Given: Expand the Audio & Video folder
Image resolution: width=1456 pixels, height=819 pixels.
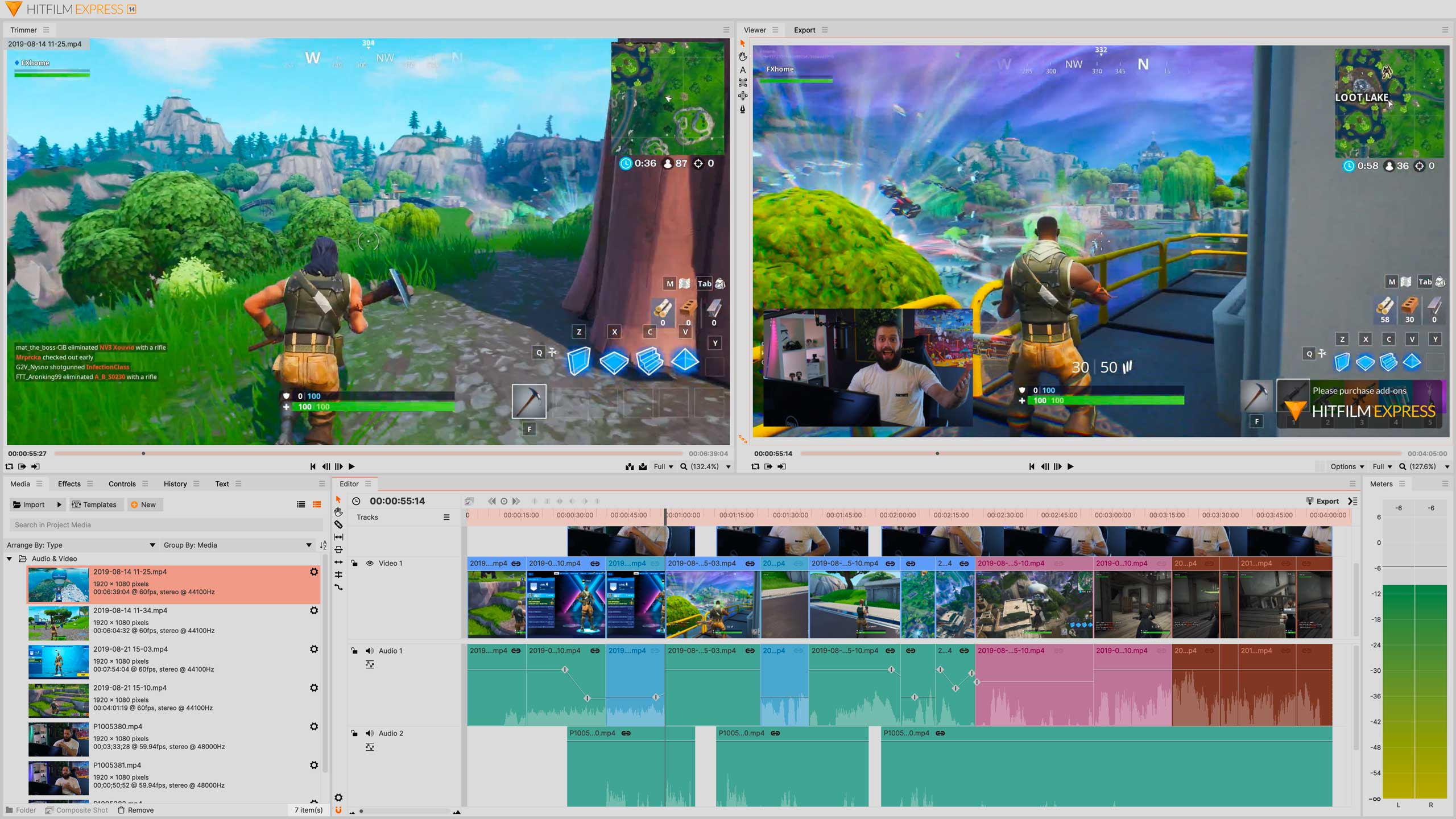Looking at the screenshot, I should tap(8, 558).
